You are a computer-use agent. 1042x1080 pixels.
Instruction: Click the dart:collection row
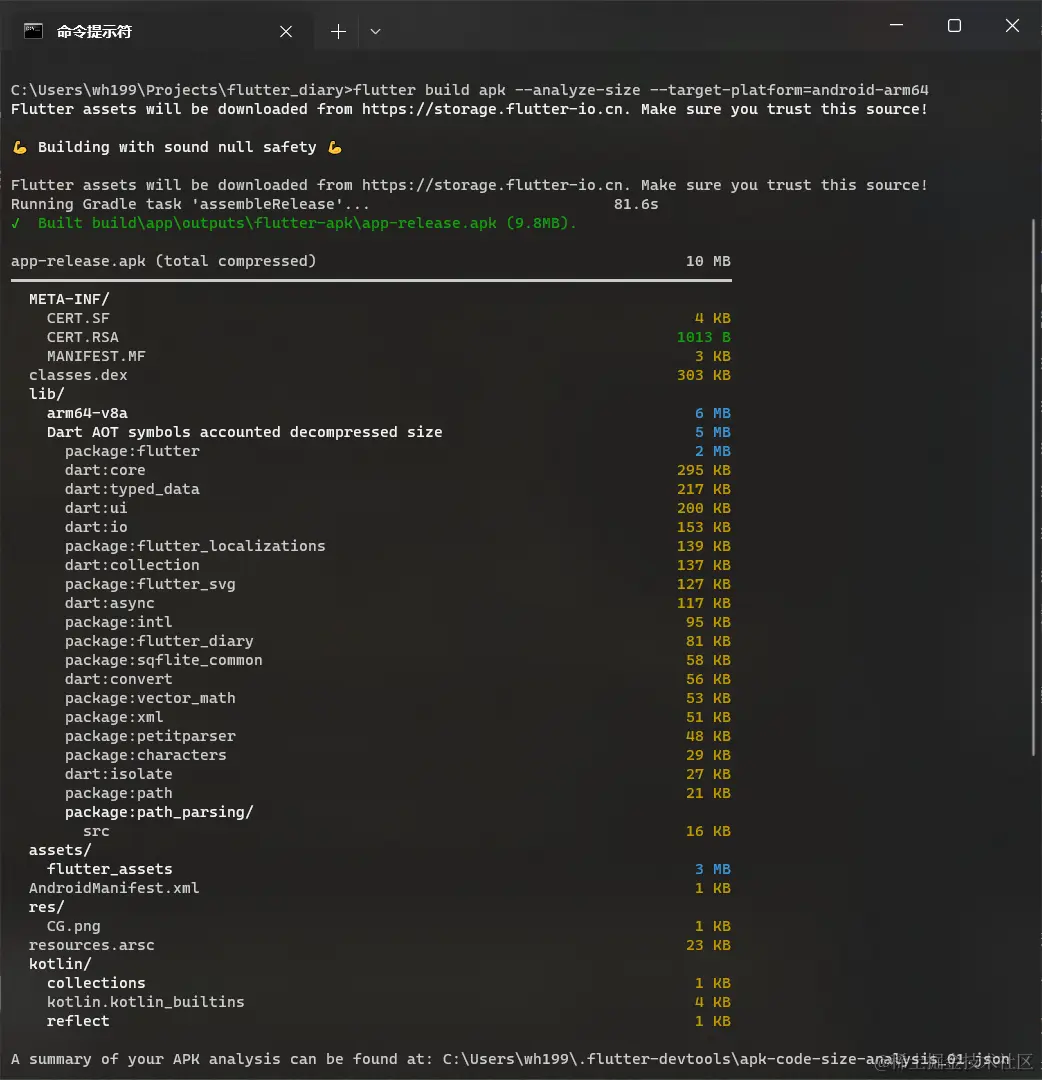(397, 565)
